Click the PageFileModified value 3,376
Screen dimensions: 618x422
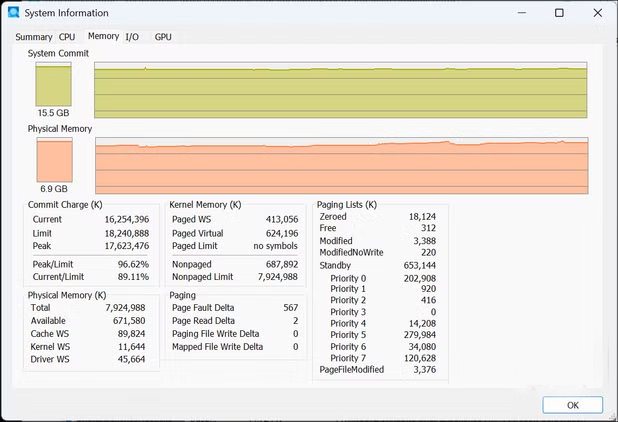424,370
